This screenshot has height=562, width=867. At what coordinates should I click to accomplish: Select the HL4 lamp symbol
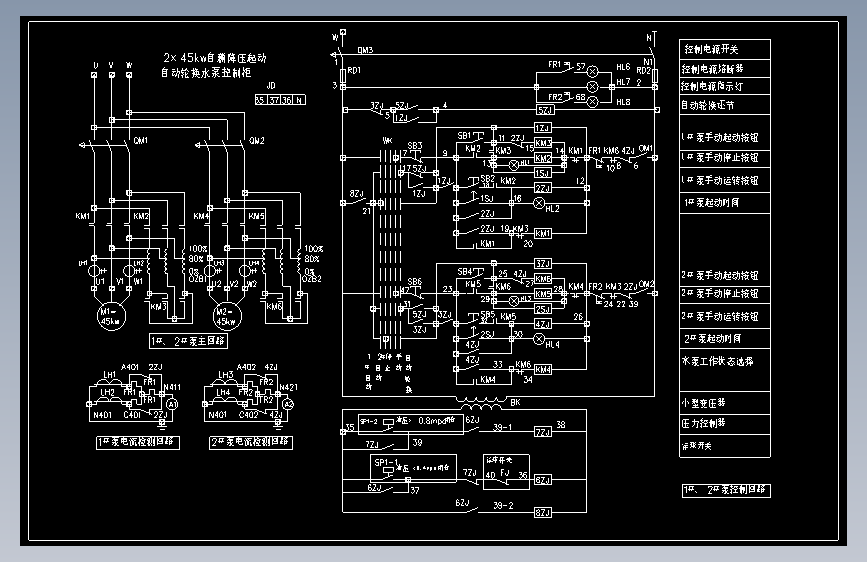coord(539,339)
